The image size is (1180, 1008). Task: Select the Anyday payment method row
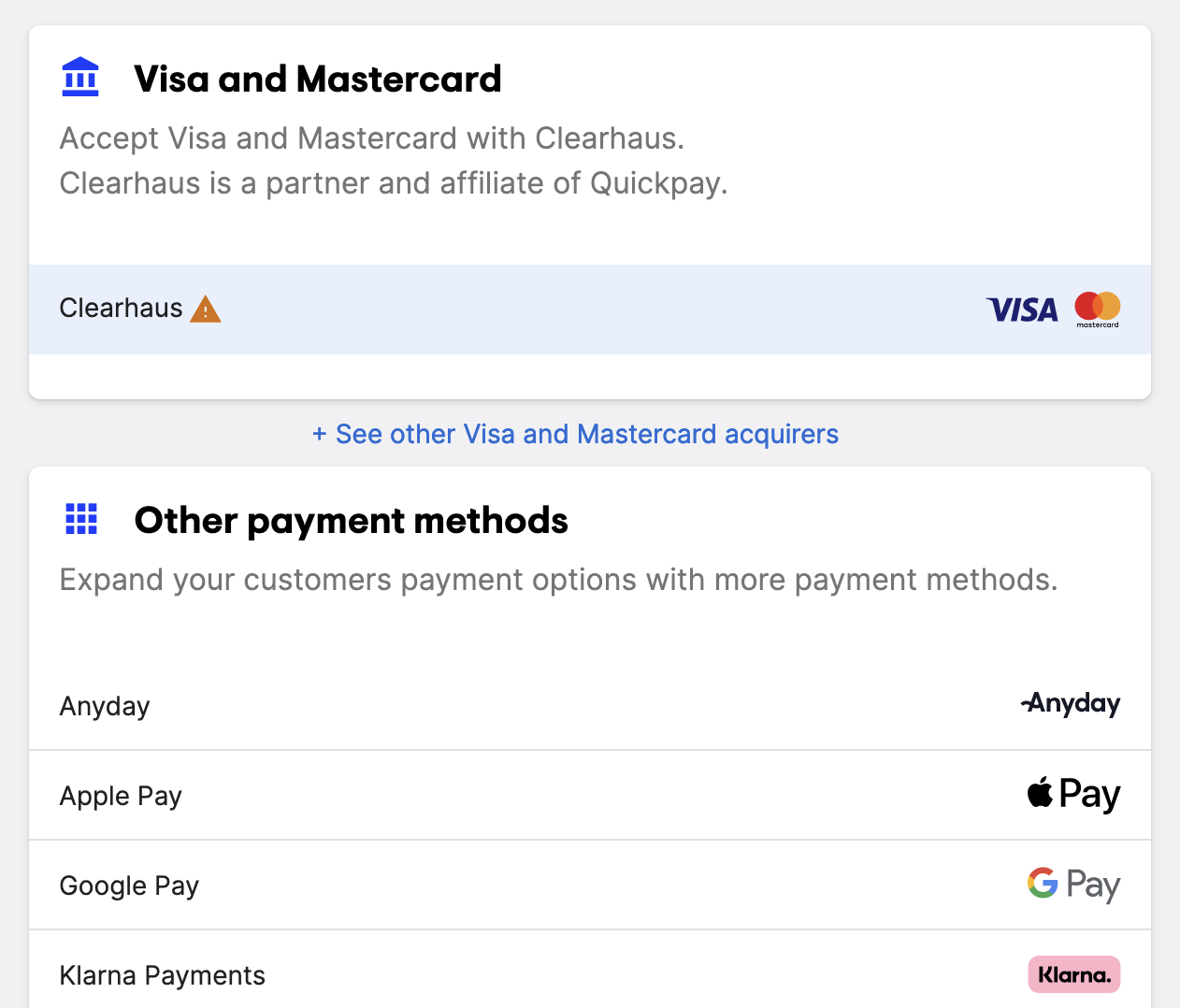pos(590,705)
